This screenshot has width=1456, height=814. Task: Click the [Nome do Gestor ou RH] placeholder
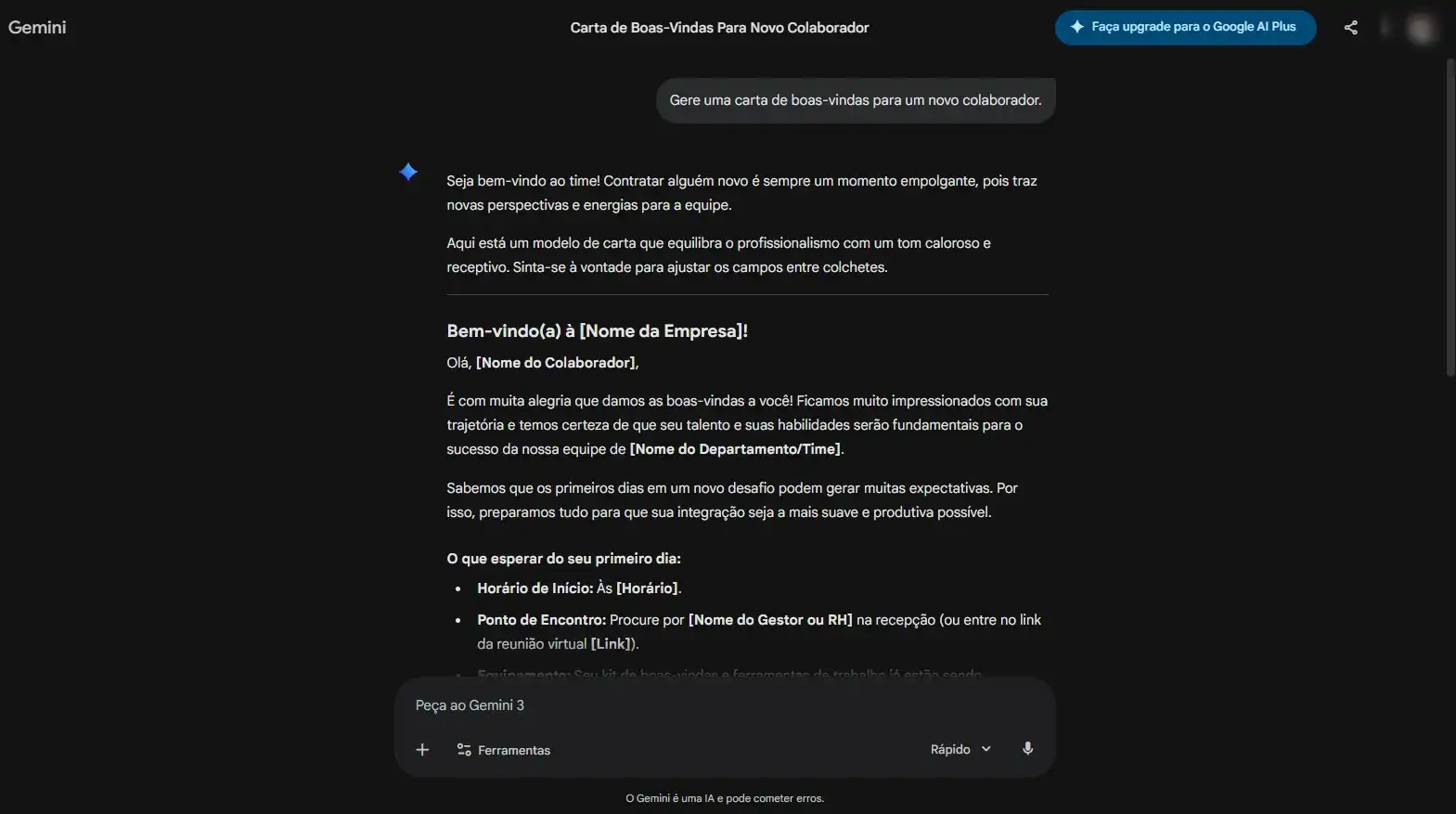click(x=770, y=620)
